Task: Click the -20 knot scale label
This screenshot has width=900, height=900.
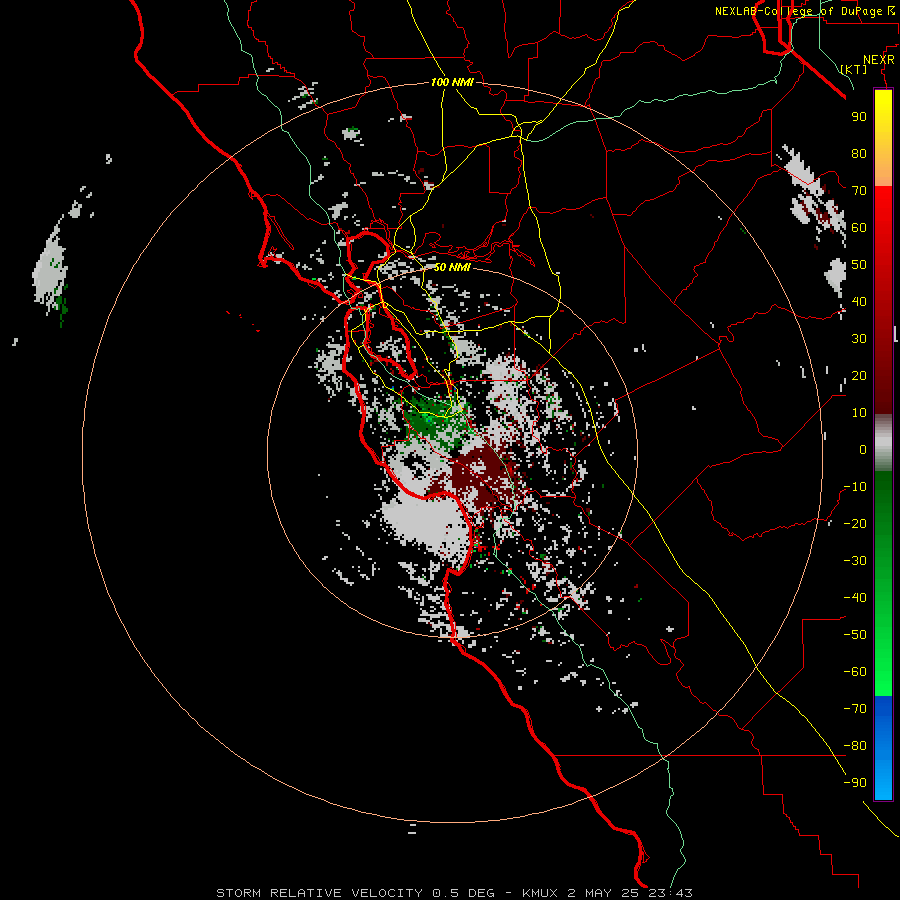Action: [x=855, y=523]
